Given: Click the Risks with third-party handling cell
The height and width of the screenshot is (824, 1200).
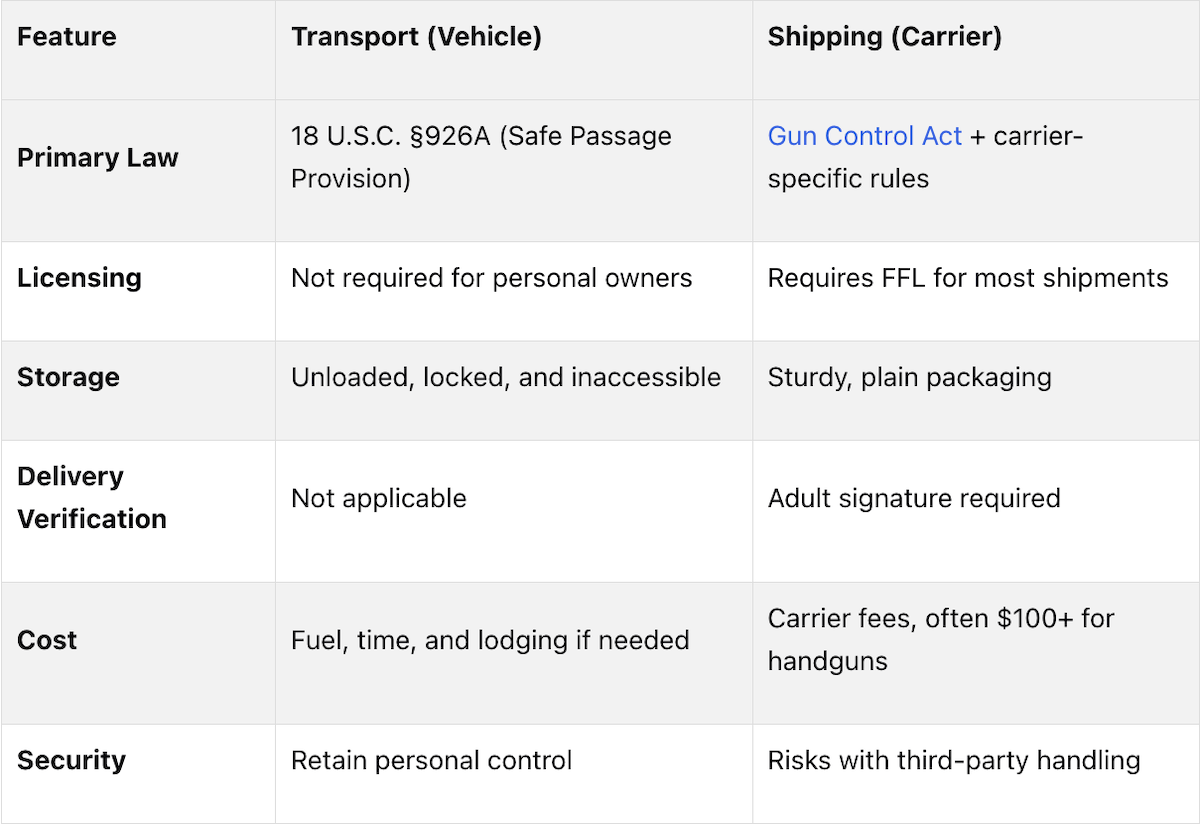Looking at the screenshot, I should pyautogui.click(x=953, y=761).
